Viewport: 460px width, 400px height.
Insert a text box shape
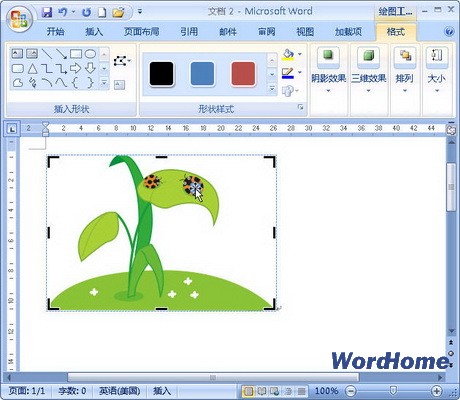click(17, 53)
